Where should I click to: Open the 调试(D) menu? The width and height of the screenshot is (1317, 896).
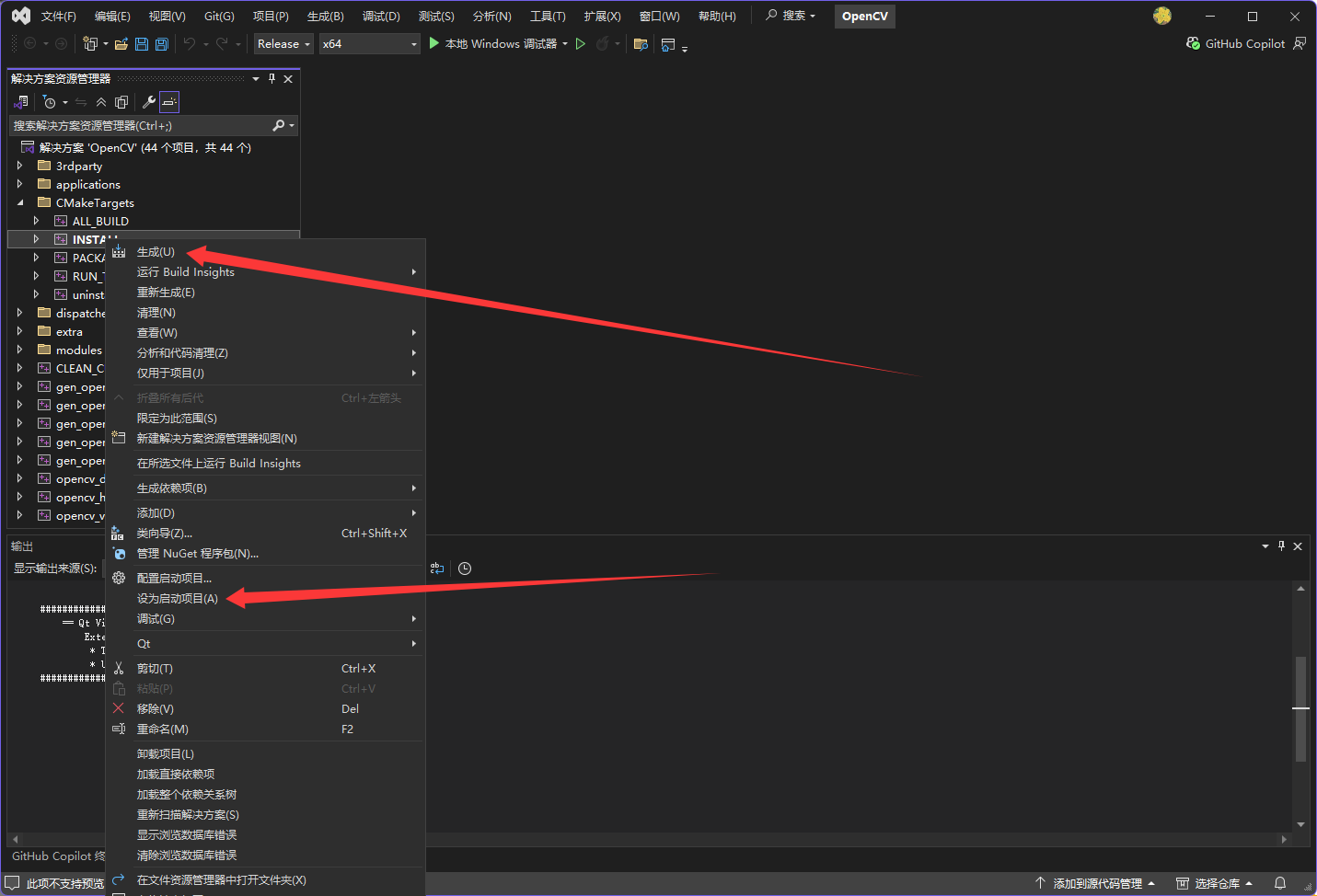click(x=381, y=16)
